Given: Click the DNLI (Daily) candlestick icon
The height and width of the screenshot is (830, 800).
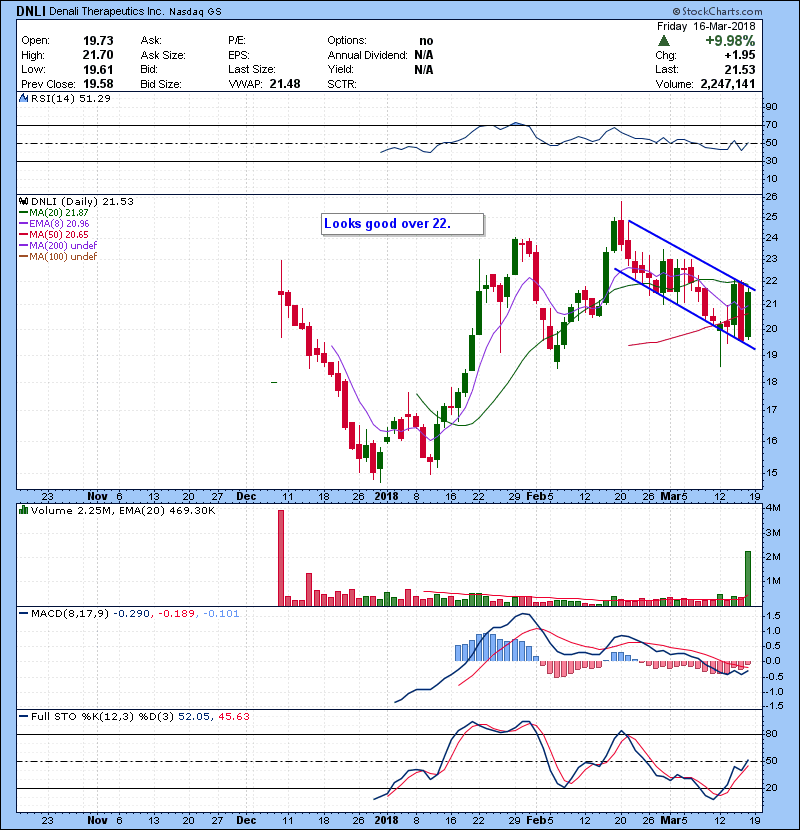Looking at the screenshot, I should pos(23,201).
